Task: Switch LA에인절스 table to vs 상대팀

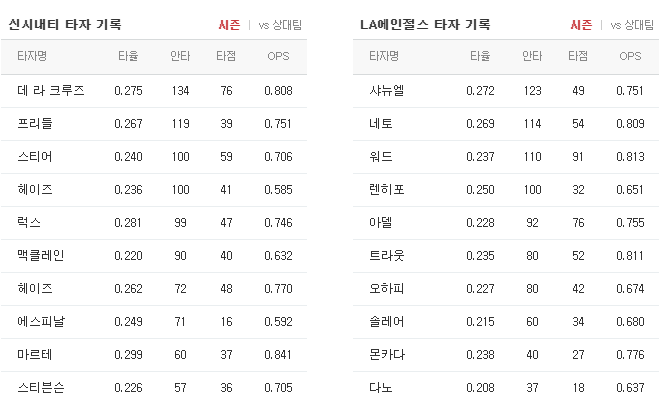Action: coord(632,25)
